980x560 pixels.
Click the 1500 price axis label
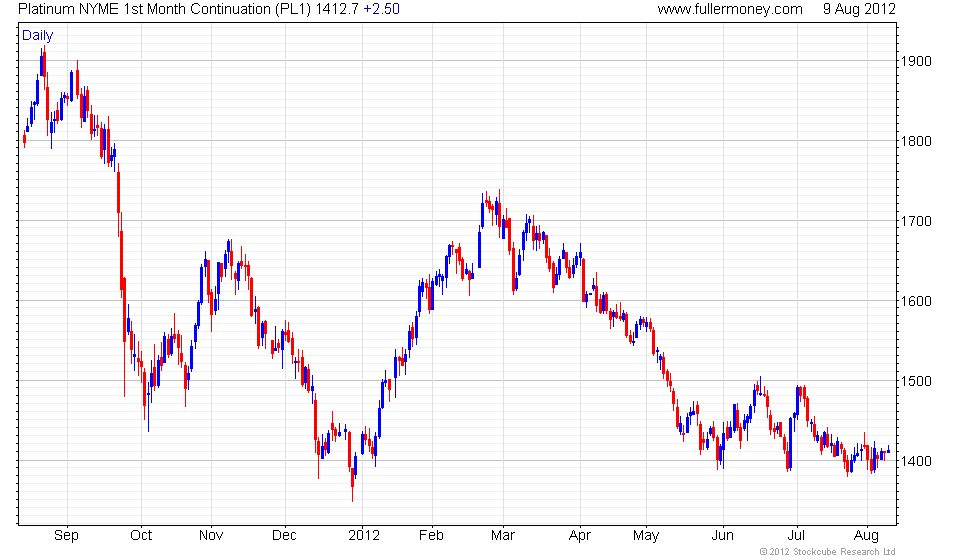point(916,381)
